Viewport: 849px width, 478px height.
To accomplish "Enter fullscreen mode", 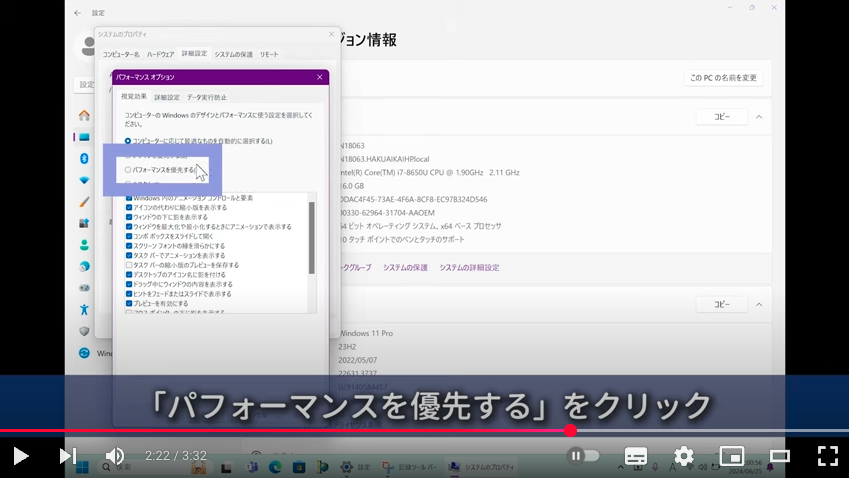I will (828, 456).
